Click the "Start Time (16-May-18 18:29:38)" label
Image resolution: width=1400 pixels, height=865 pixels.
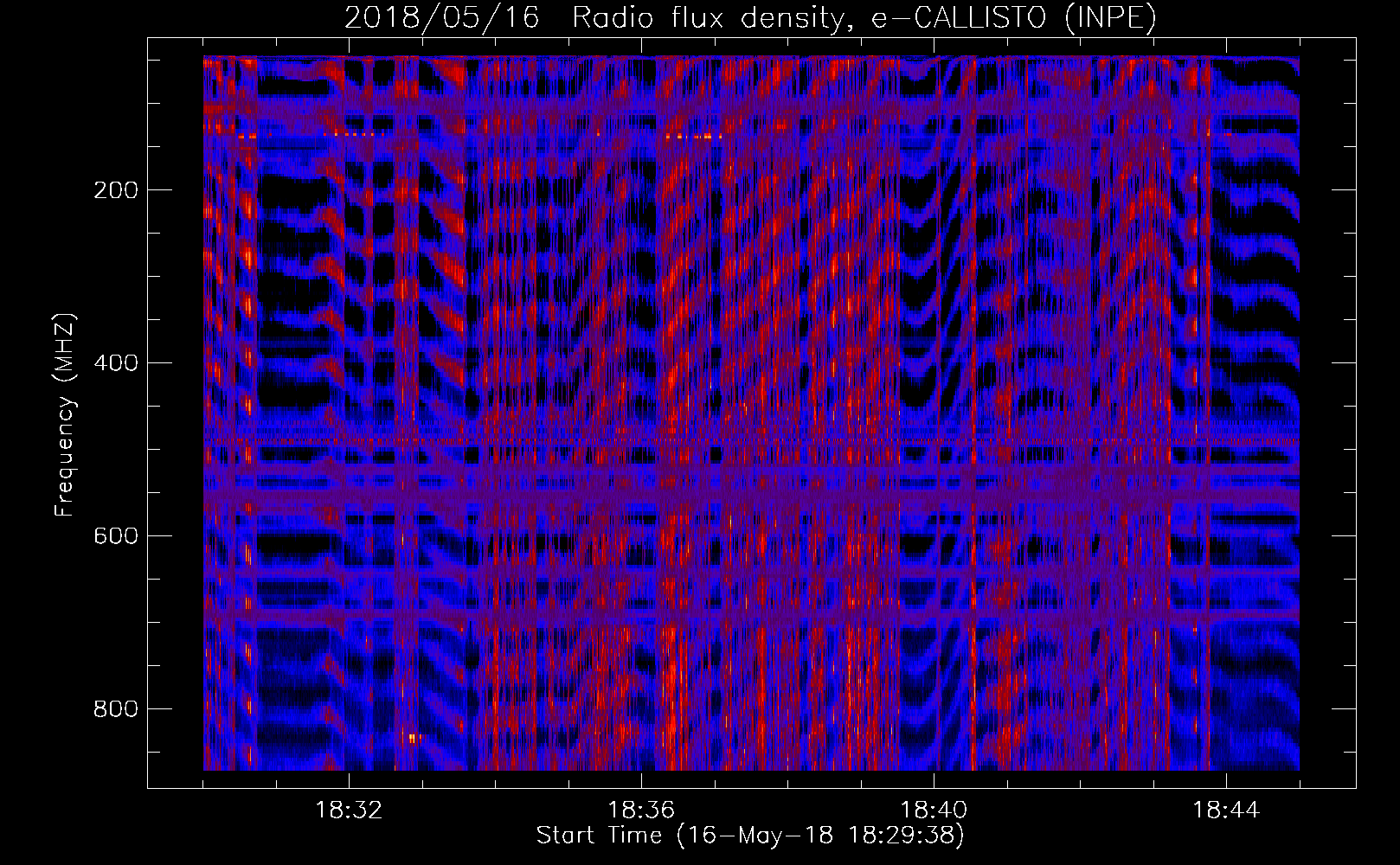tap(750, 836)
